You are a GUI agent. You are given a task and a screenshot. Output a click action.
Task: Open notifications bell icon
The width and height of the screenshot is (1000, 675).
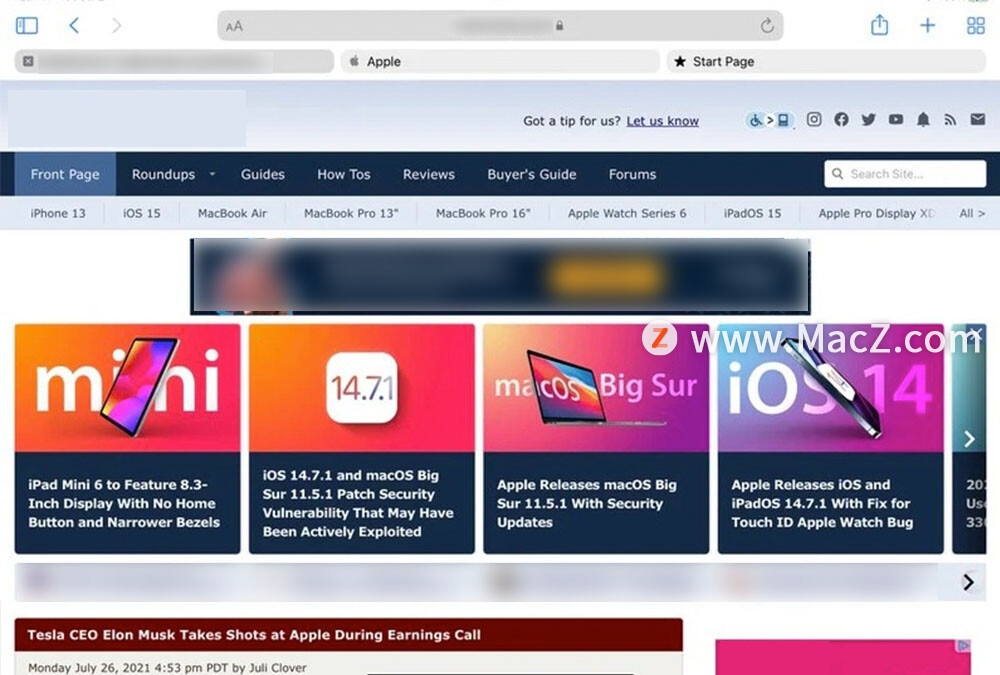923,119
